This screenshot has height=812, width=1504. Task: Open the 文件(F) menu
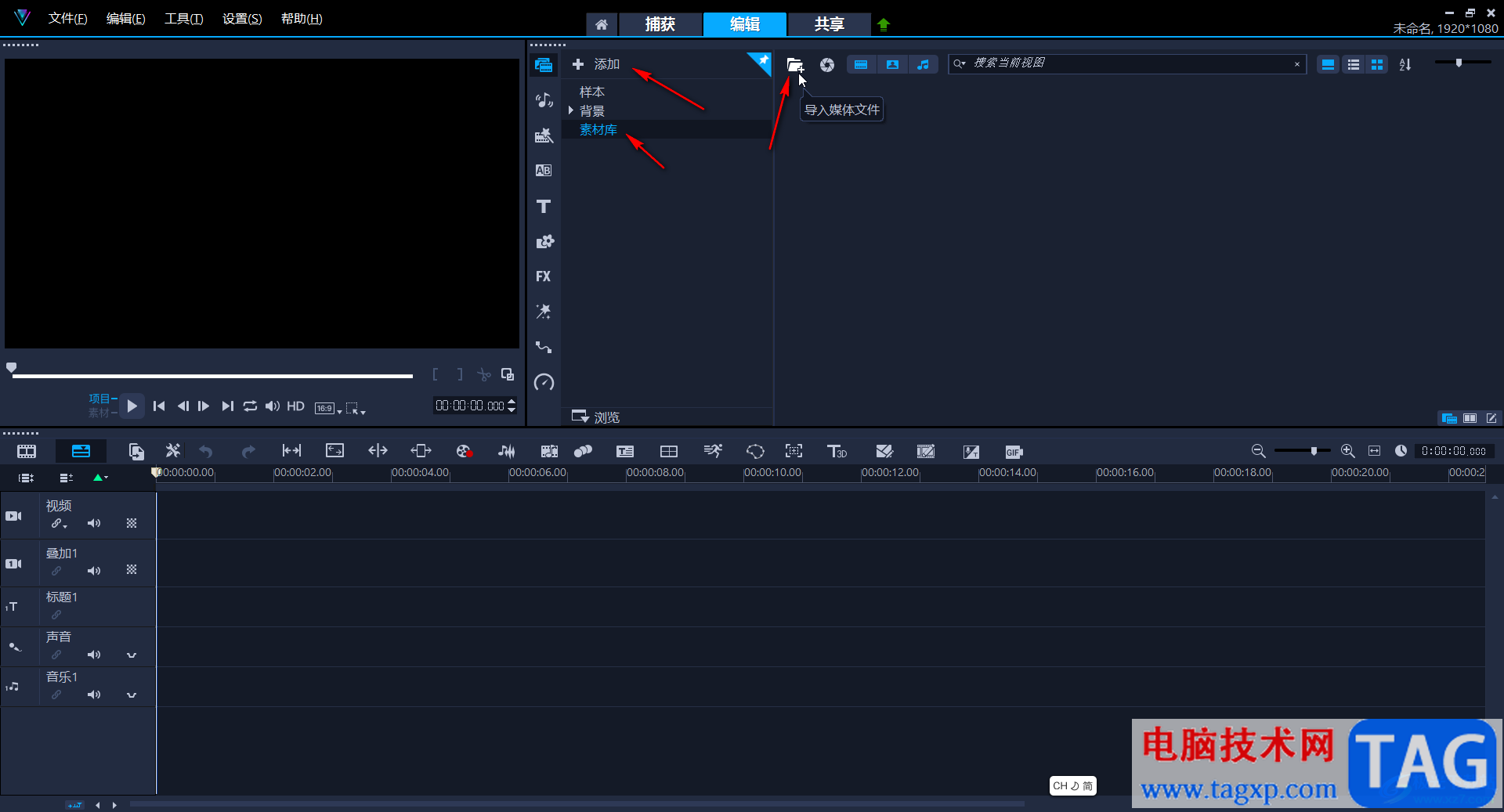67,19
